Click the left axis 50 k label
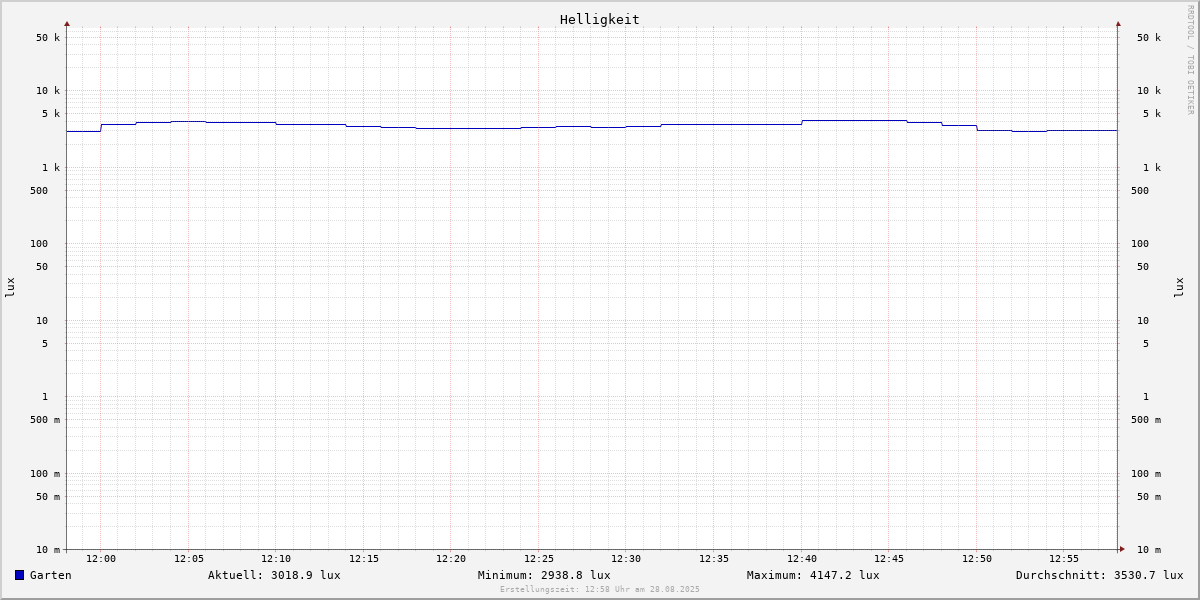Screen dimensions: 1200x600 tap(48, 38)
